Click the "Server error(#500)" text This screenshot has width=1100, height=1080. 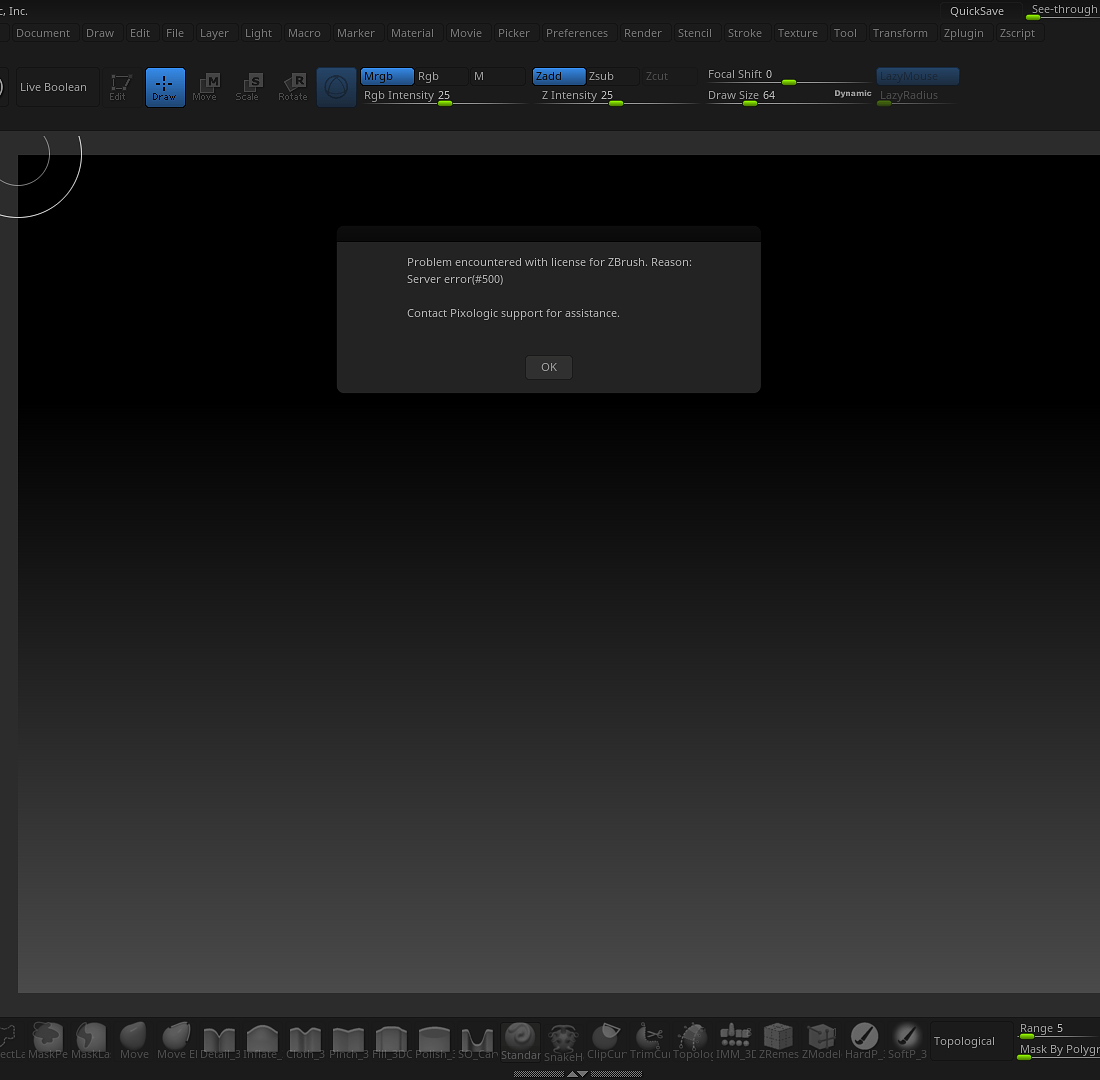pyautogui.click(x=455, y=279)
